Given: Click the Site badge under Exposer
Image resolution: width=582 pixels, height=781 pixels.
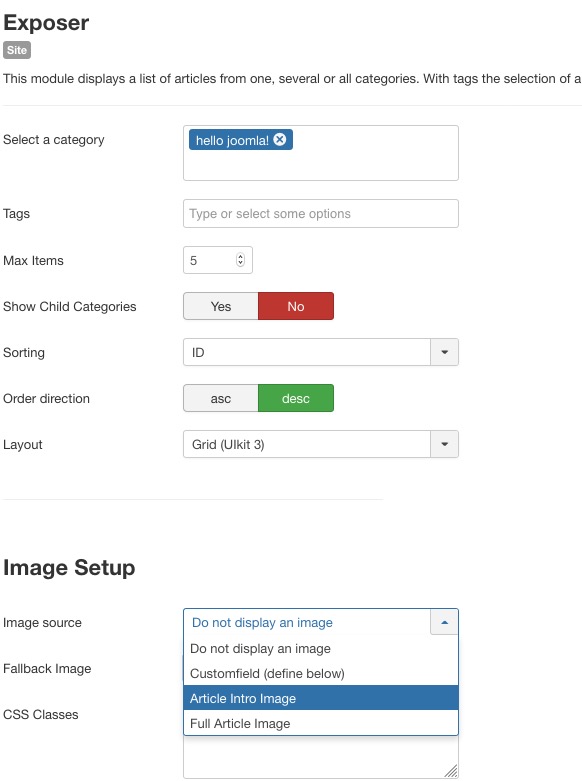Looking at the screenshot, I should pos(17,50).
